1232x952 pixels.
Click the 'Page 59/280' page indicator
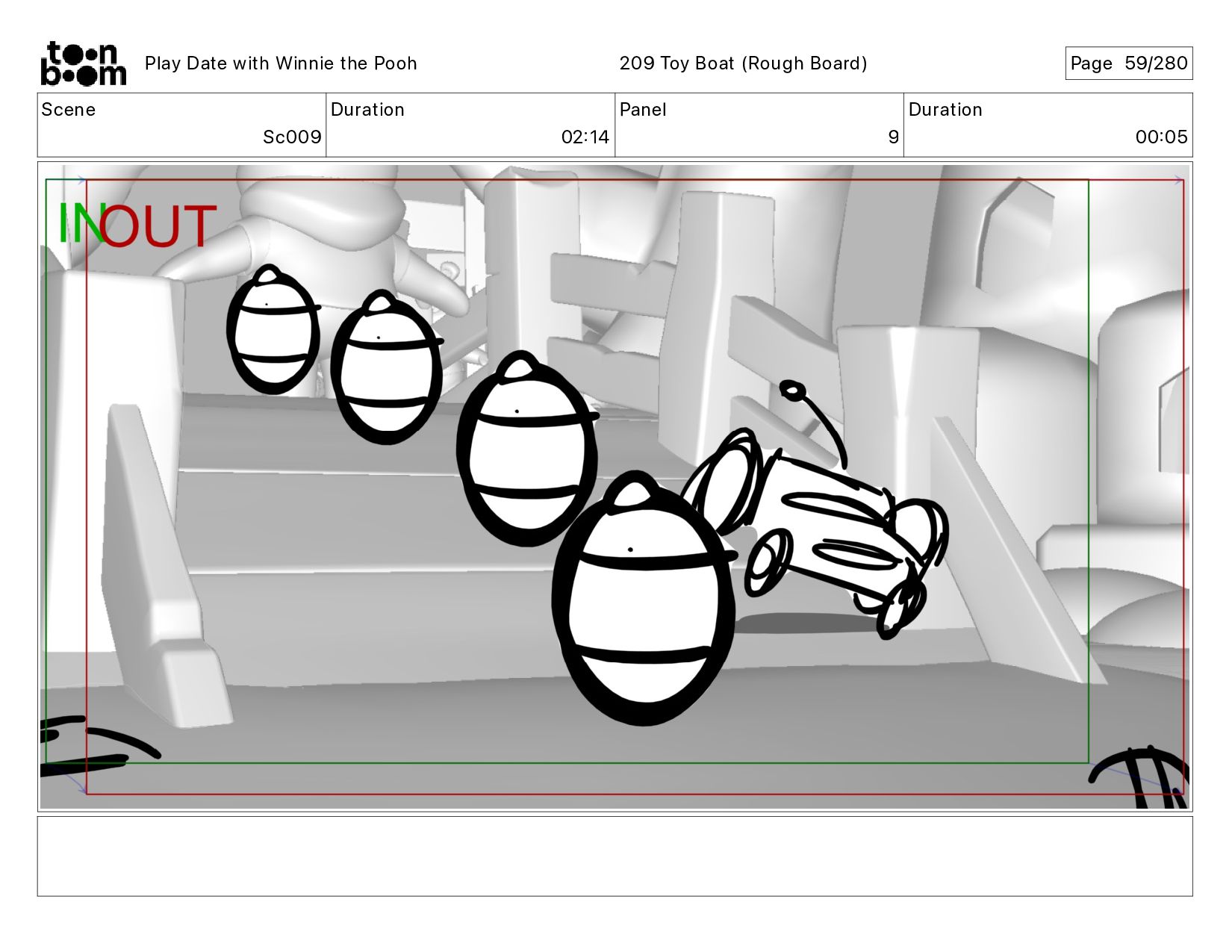coord(1128,63)
